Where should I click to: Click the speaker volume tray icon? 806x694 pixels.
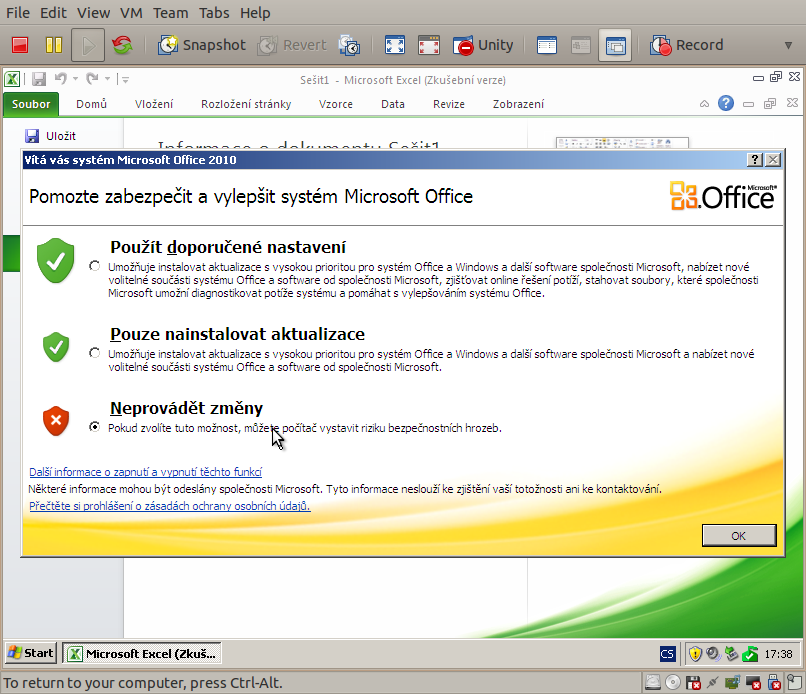[713, 654]
